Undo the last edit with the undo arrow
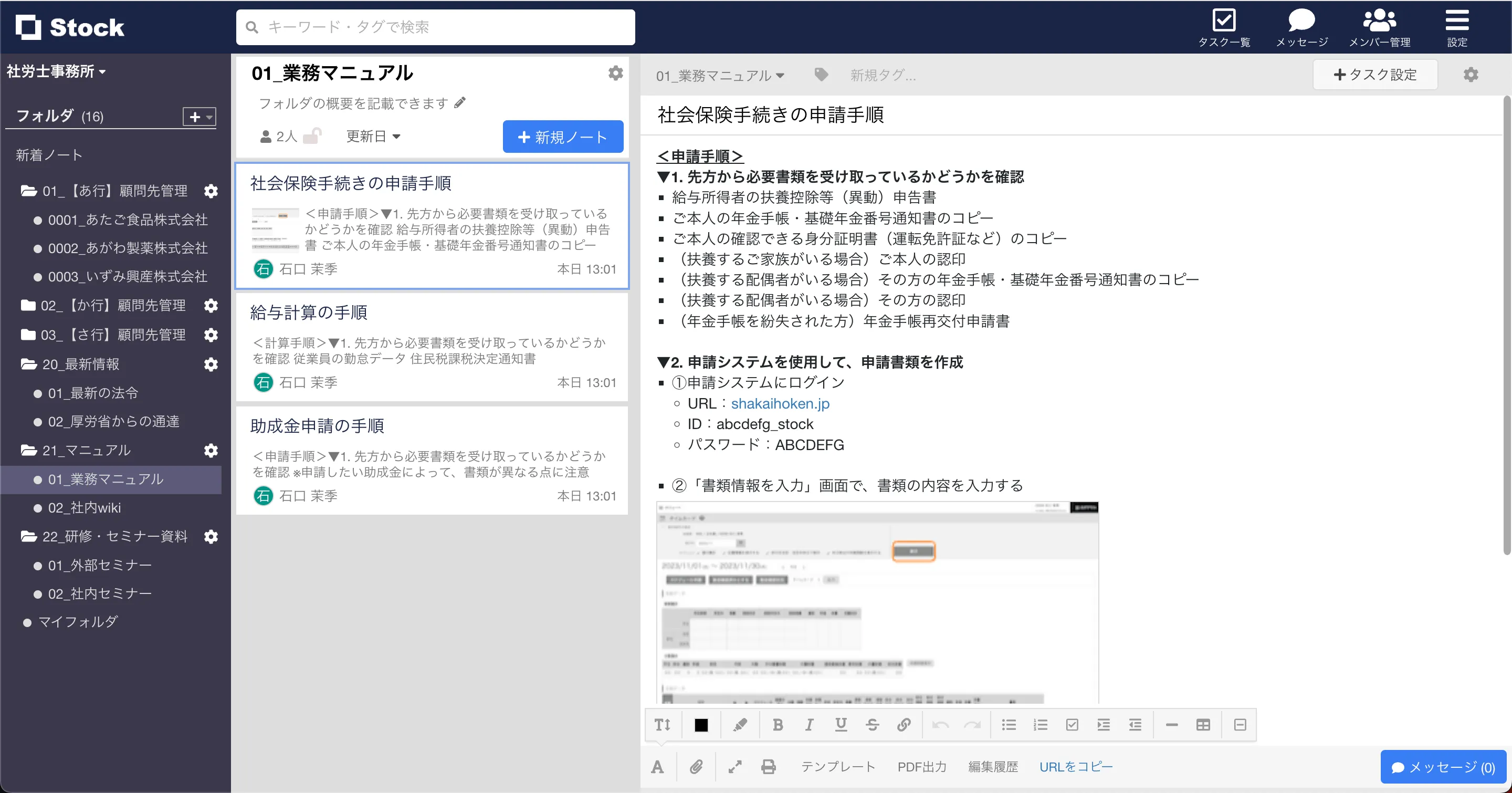Screen dimensions: 1512x793 point(940,724)
